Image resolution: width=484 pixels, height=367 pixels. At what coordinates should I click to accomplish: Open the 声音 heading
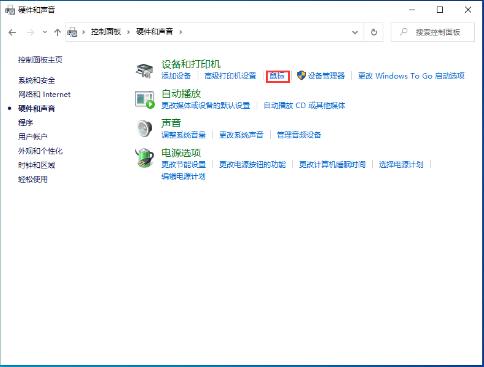pyautogui.click(x=171, y=123)
